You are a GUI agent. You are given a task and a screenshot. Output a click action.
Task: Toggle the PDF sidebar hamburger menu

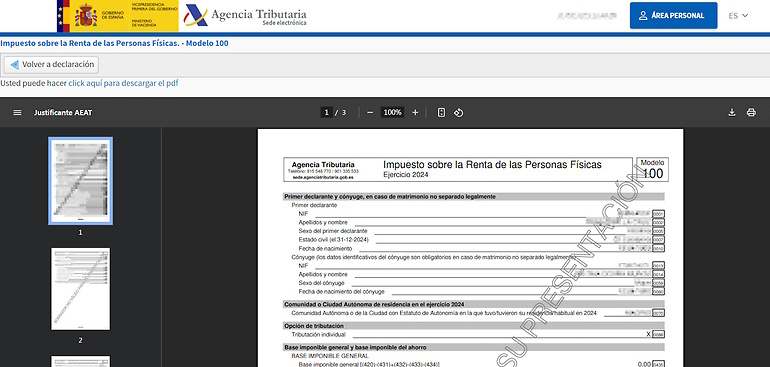(x=17, y=113)
